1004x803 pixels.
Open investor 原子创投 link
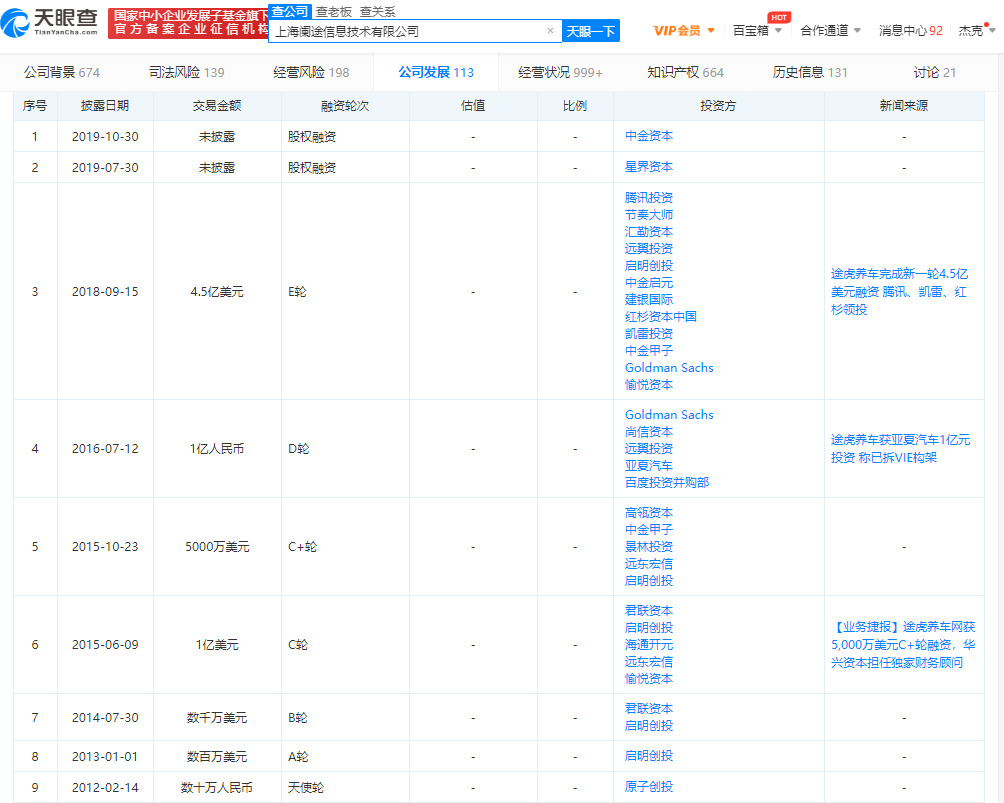pyautogui.click(x=649, y=786)
